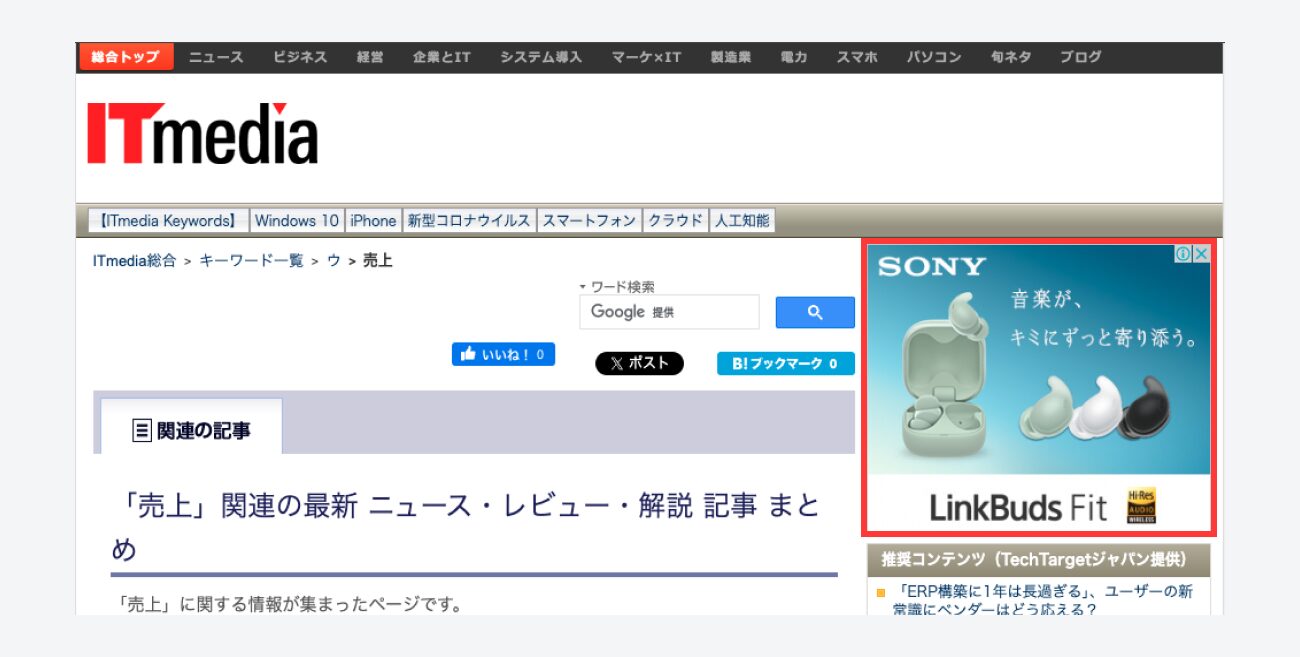Viewport: 1300px width, 657px height.
Task: Click the ワード検索 label
Action: click(622, 286)
